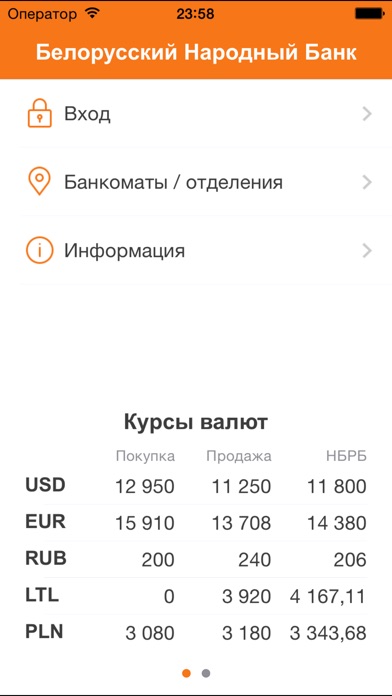Switch to the second gray page dot
This screenshot has width=392, height=696.
[x=206, y=673]
